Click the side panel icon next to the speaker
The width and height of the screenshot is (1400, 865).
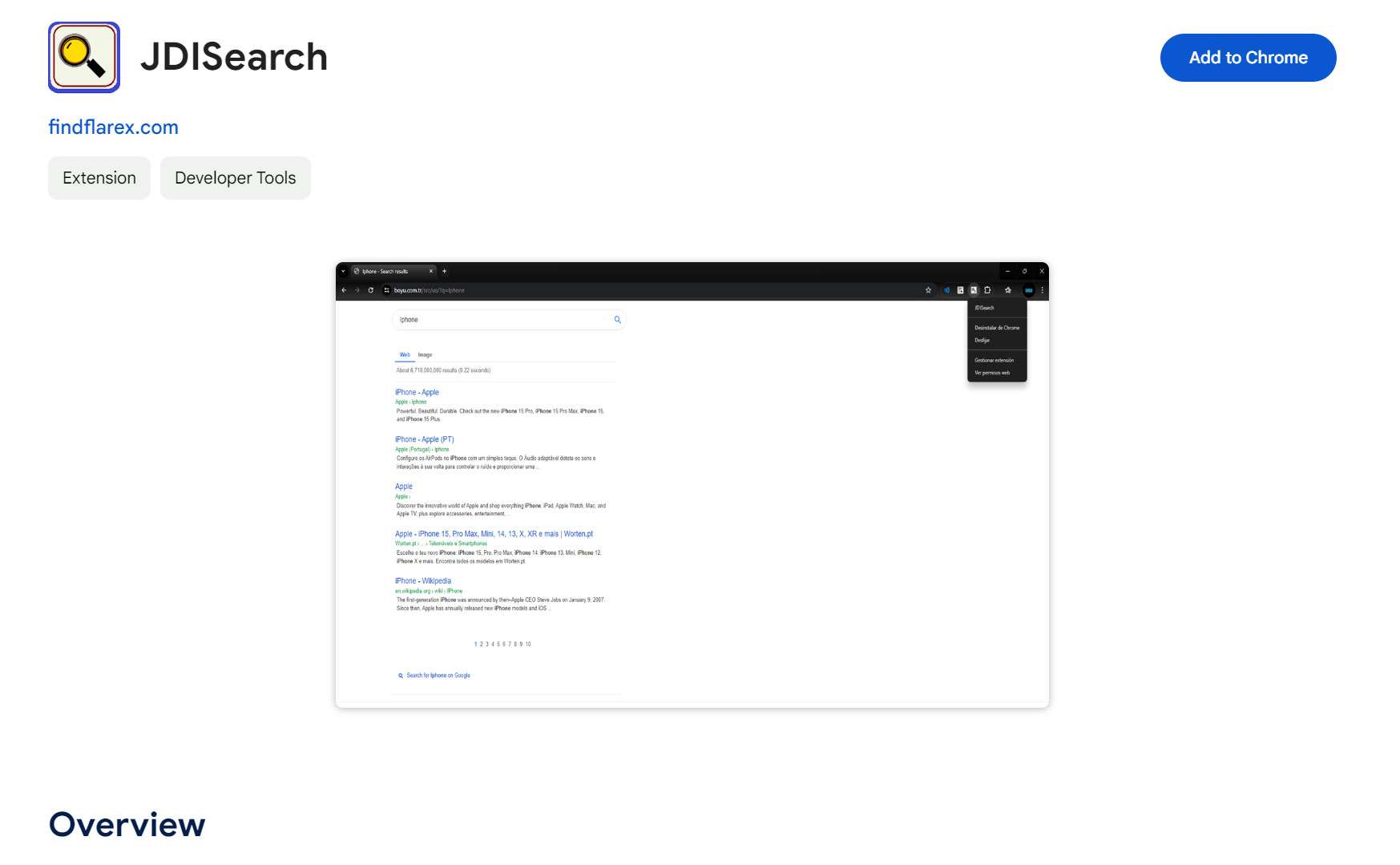960,291
